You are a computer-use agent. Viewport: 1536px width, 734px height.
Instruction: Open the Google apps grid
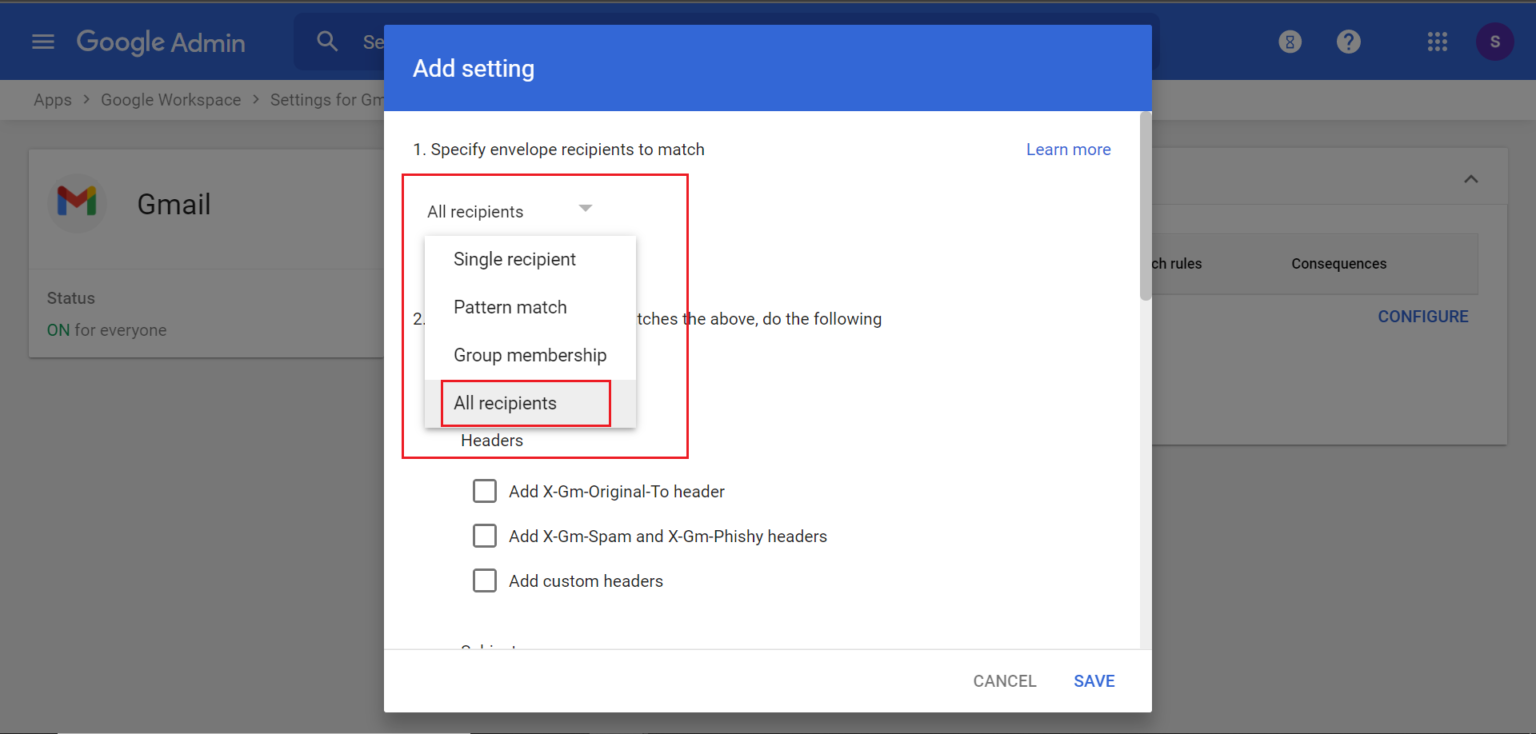point(1438,42)
